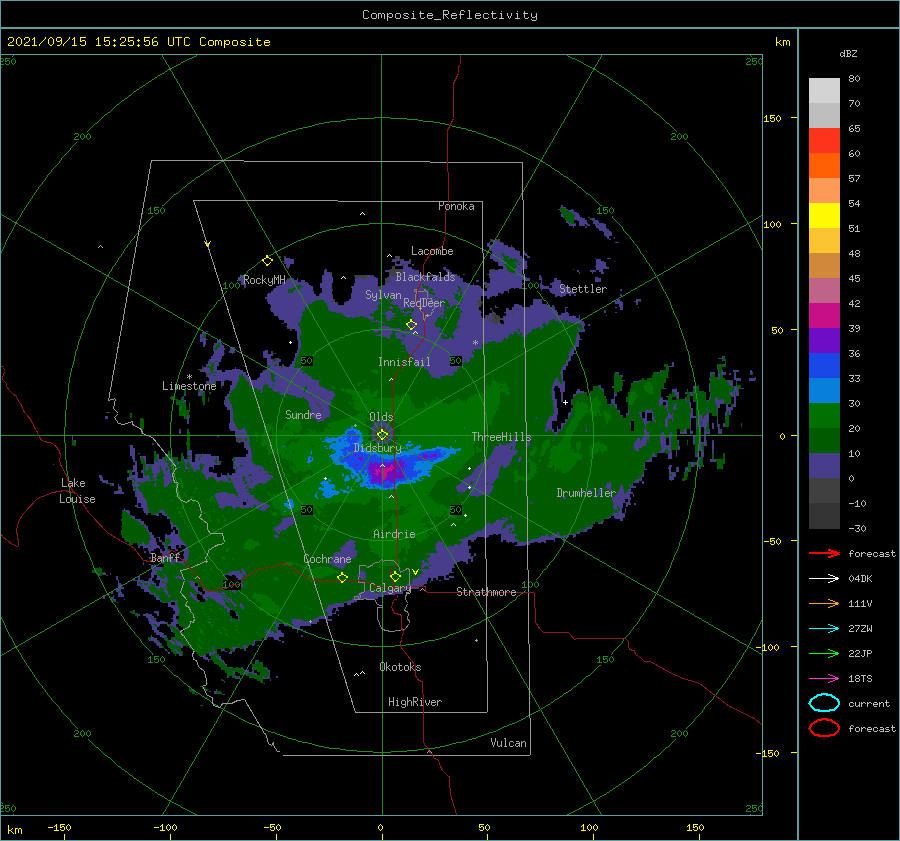Click the Didsbury city label

click(x=378, y=448)
